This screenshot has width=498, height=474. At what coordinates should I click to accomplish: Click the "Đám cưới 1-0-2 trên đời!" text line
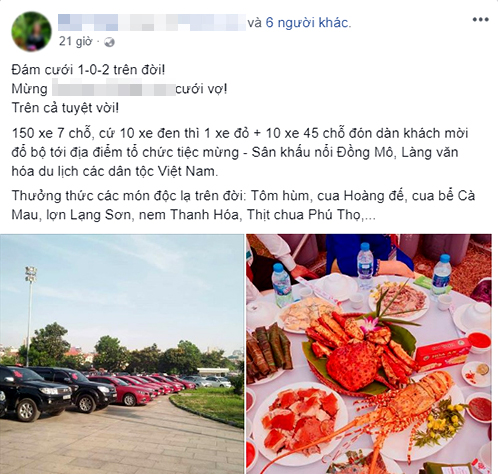[x=88, y=70]
